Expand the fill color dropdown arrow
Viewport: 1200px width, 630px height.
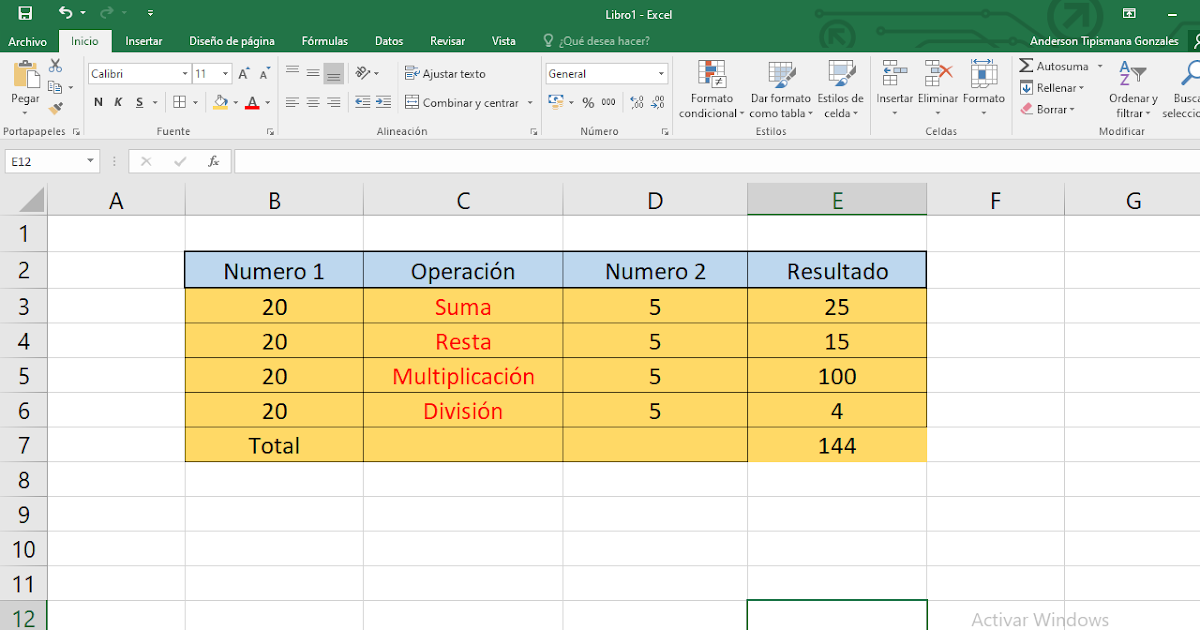pyautogui.click(x=235, y=102)
